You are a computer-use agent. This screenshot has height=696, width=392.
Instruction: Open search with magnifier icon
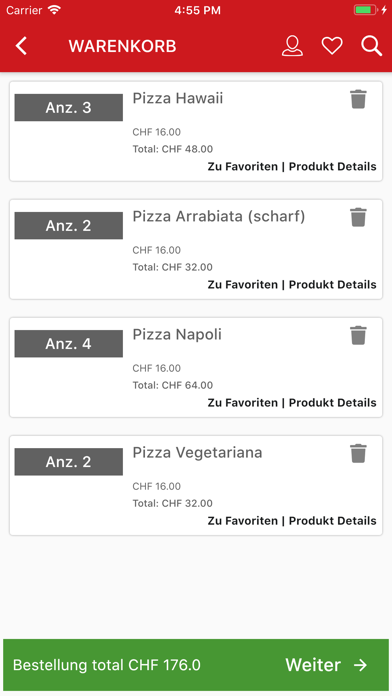pyautogui.click(x=371, y=46)
